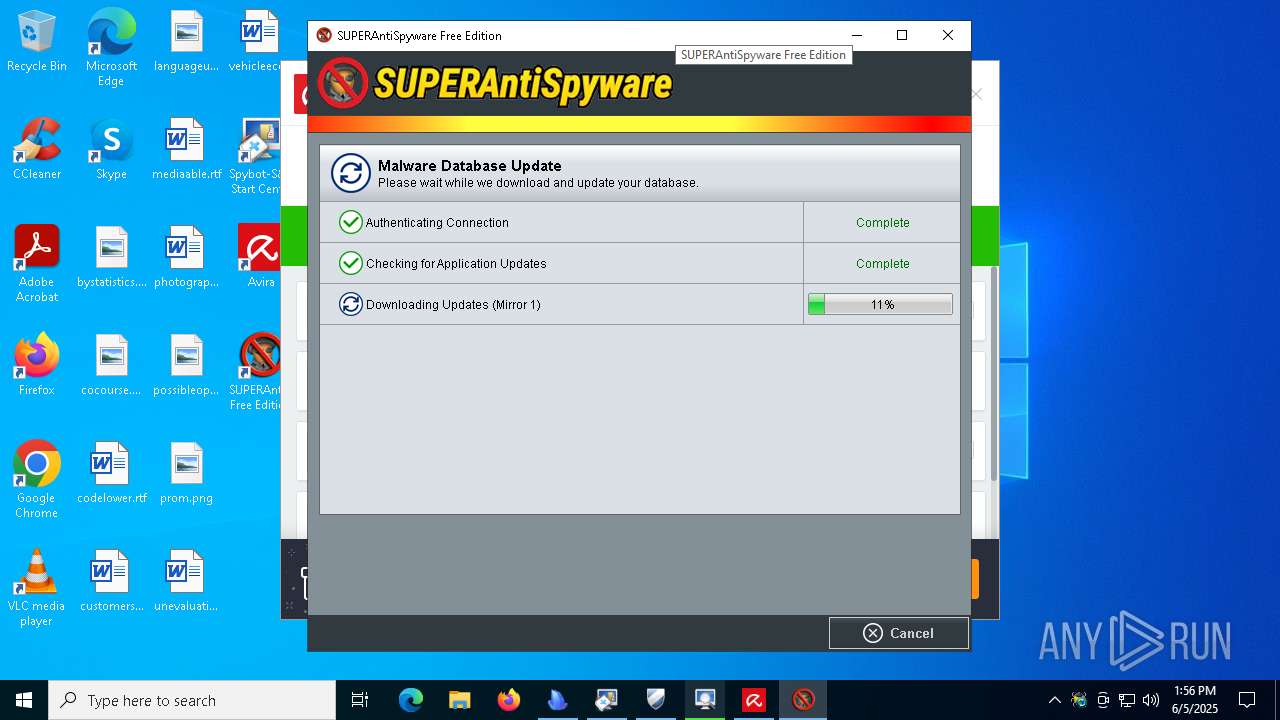The width and height of the screenshot is (1280, 720).
Task: Select the cocourse image file on desktop
Action: (x=111, y=365)
